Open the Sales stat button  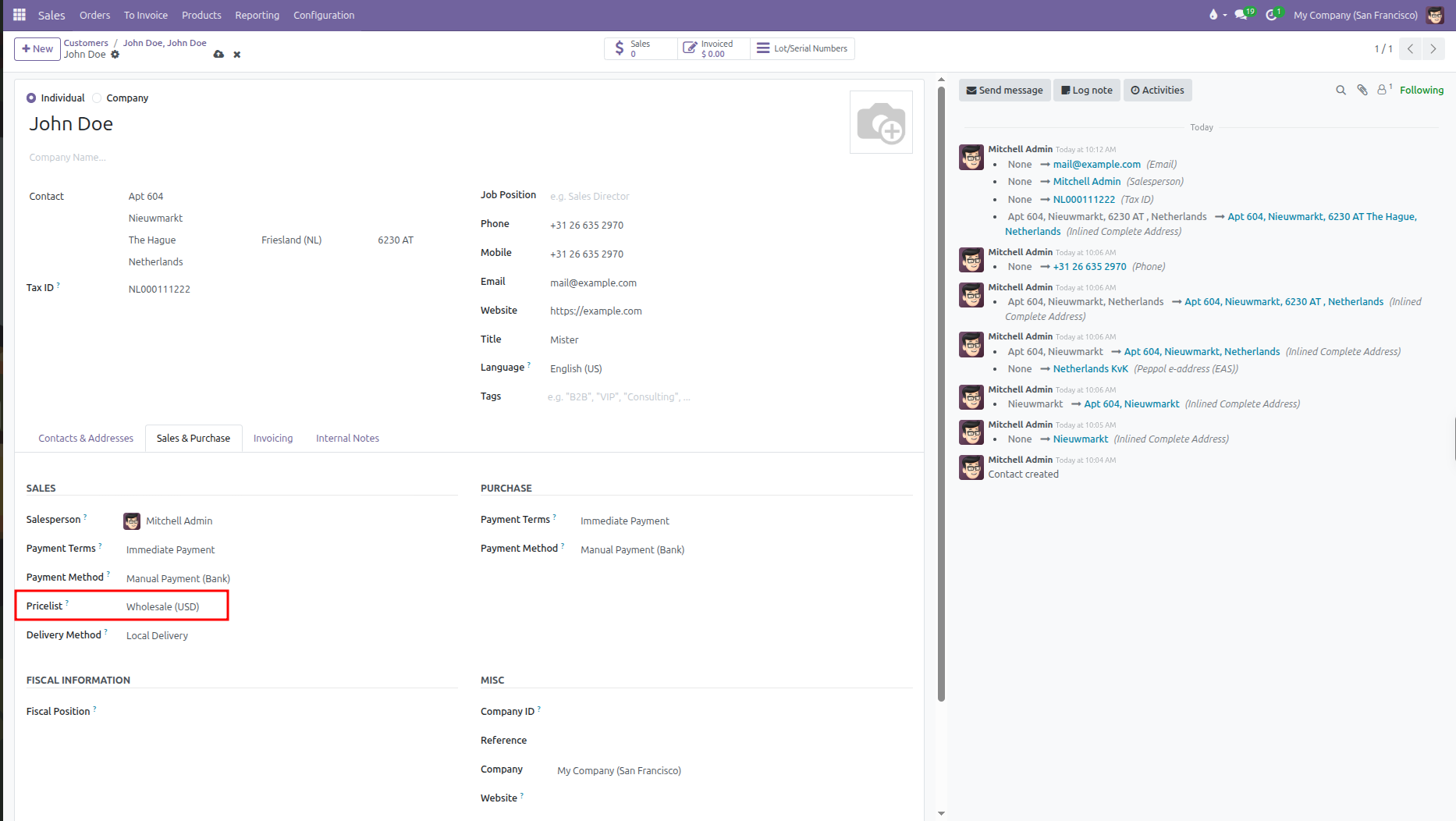(641, 48)
